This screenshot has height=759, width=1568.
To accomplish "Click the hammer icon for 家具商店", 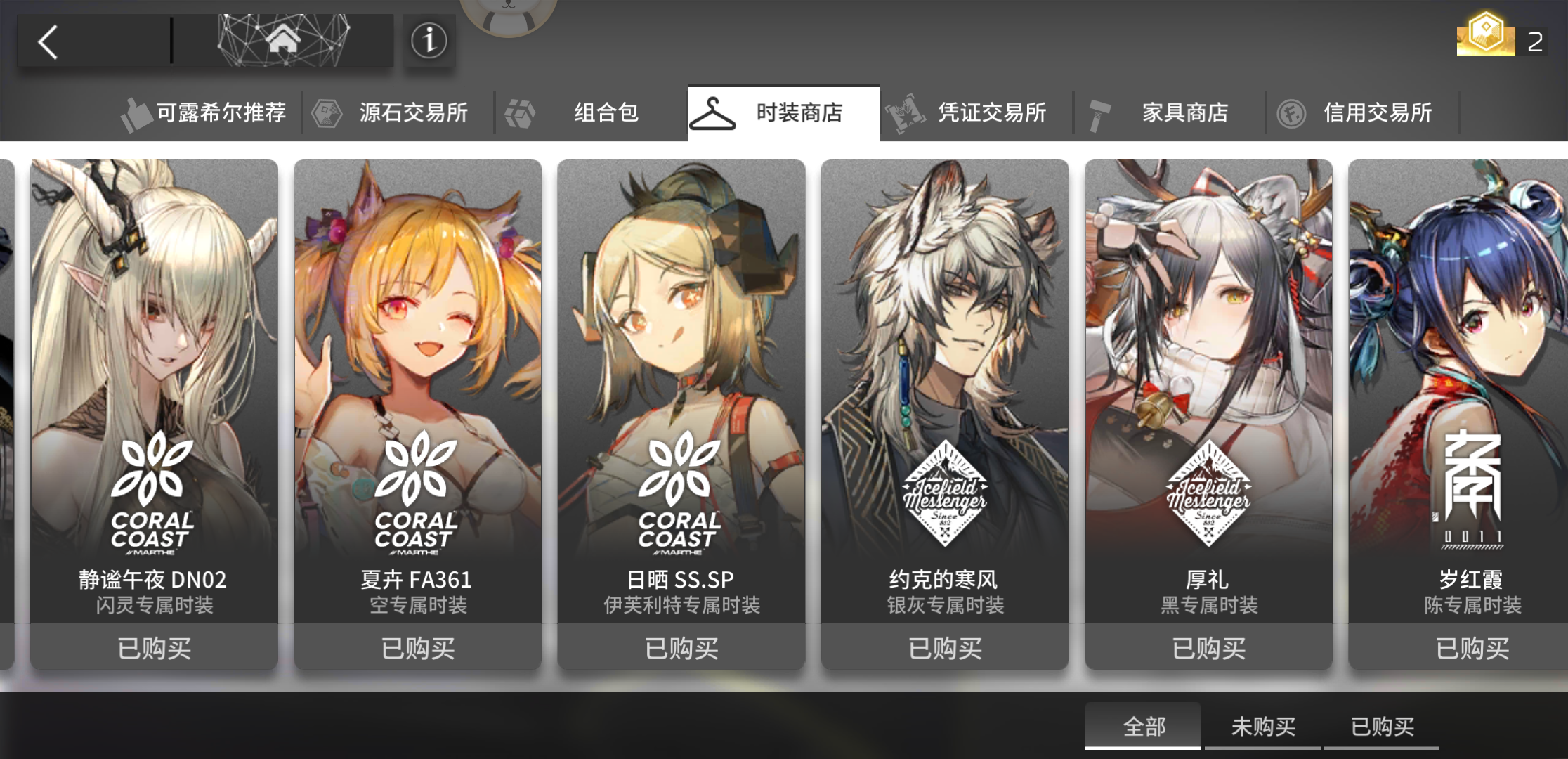I will [1099, 115].
